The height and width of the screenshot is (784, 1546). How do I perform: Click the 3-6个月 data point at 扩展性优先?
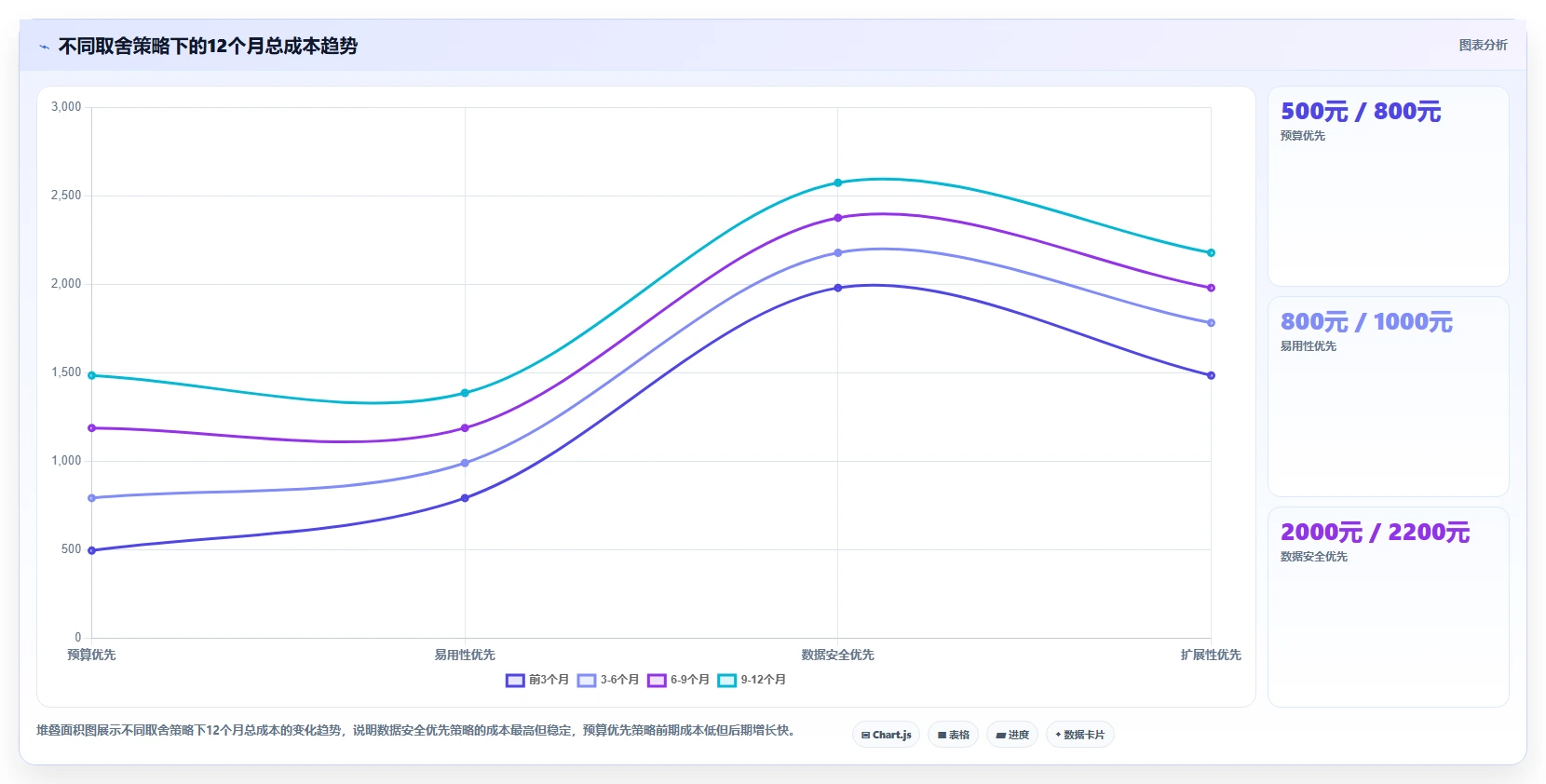click(1211, 323)
